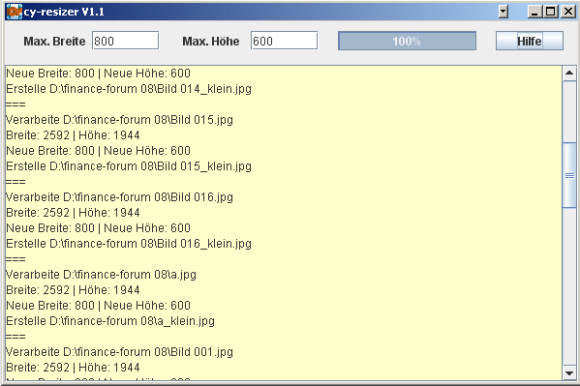
Task: Click line 'Erstelle D:\finance-forum 08\Bild 016_klein.jpg'
Action: click(129, 244)
